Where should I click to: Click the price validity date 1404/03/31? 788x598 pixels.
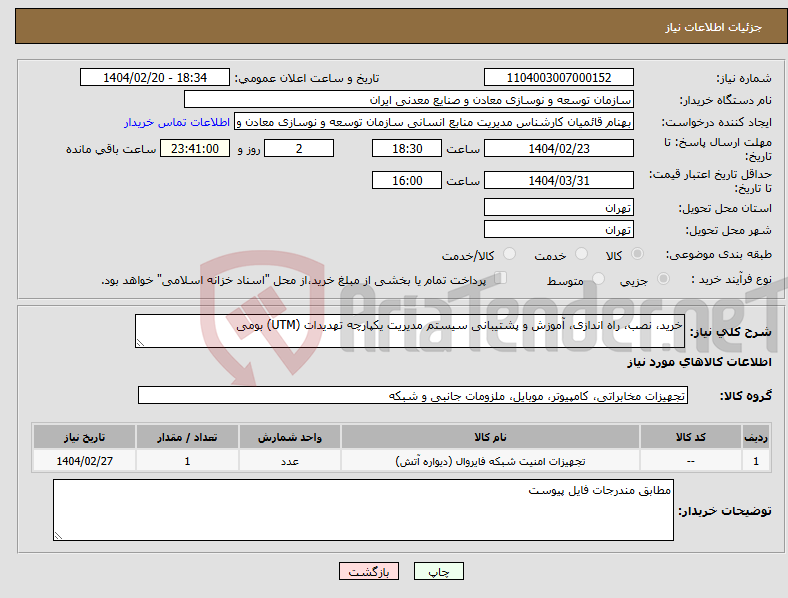tap(558, 180)
